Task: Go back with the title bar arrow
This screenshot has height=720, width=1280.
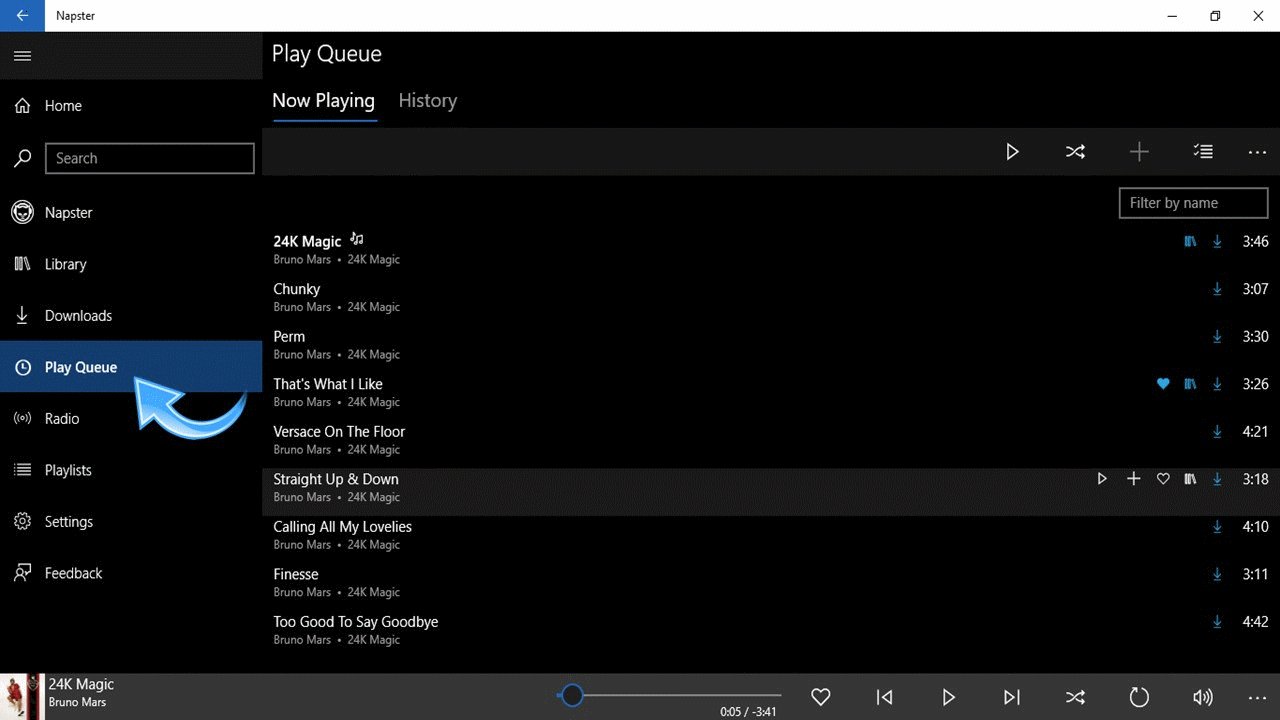Action: point(22,16)
